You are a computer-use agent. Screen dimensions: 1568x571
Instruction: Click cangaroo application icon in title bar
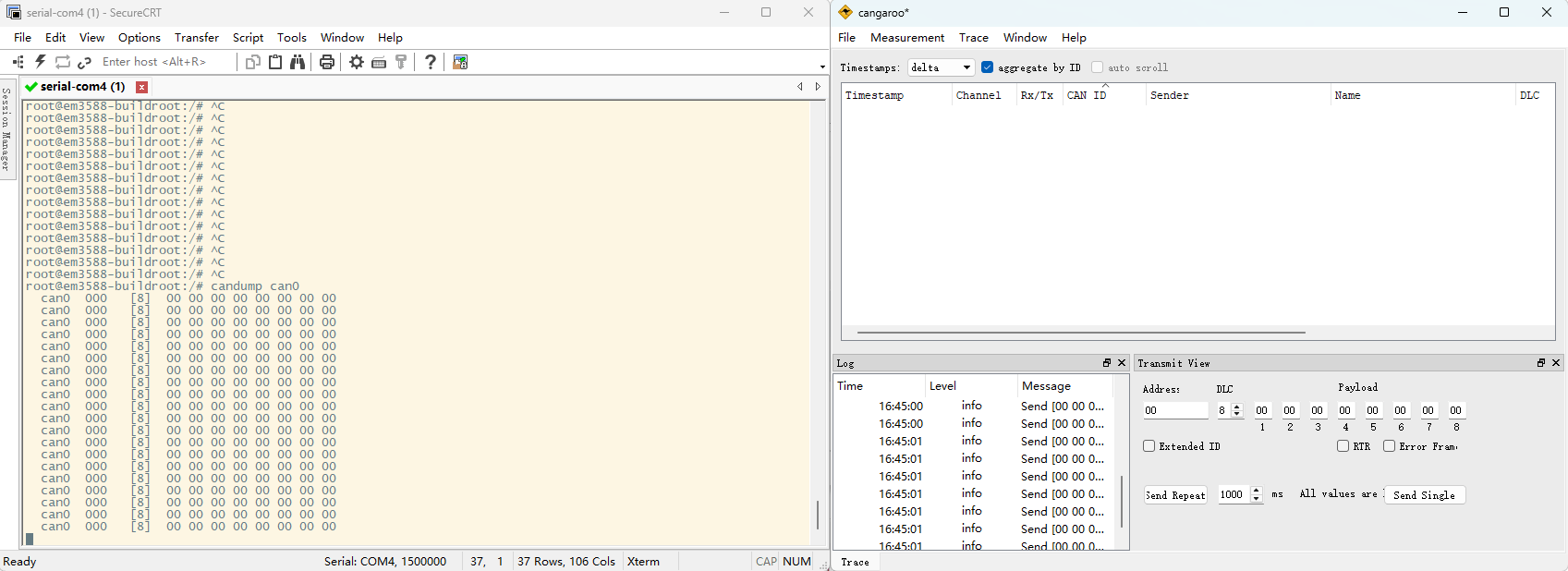click(845, 12)
